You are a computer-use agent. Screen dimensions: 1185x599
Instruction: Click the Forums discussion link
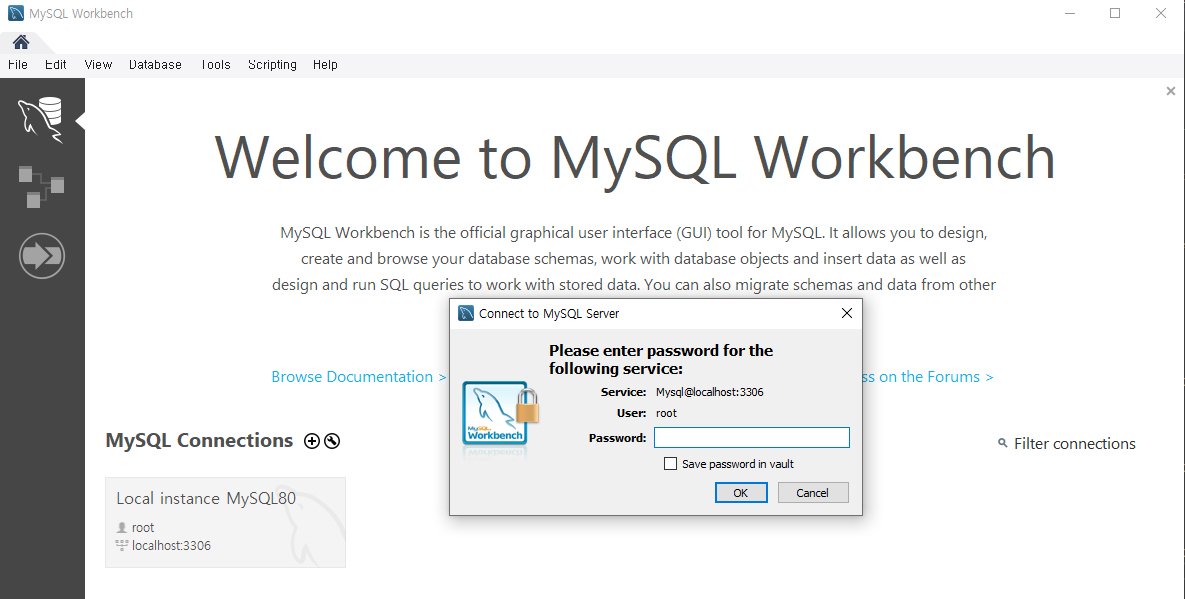[928, 377]
